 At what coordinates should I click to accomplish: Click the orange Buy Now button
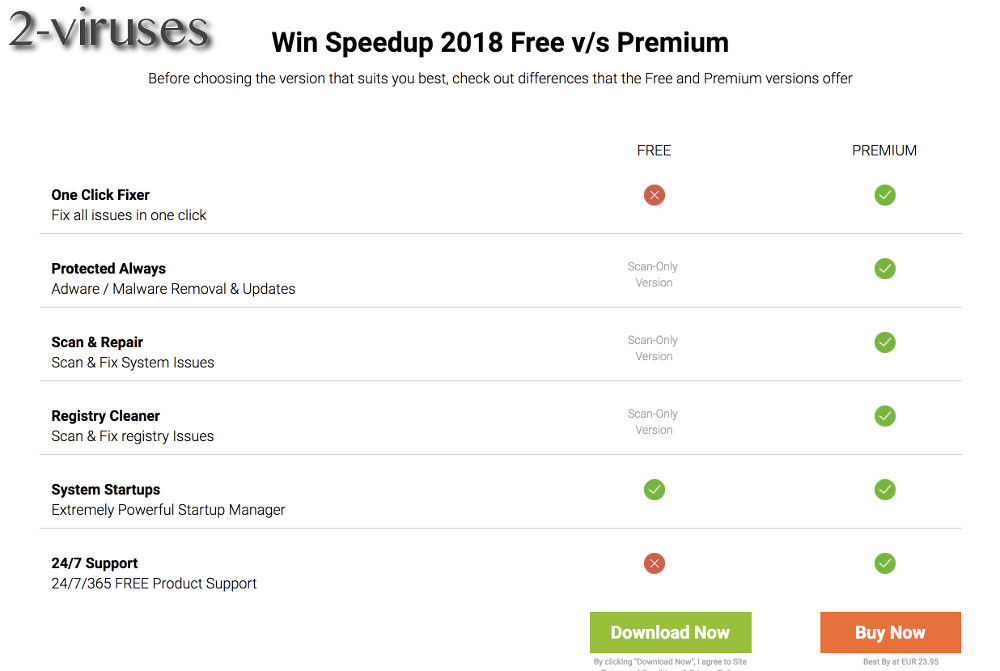890,632
